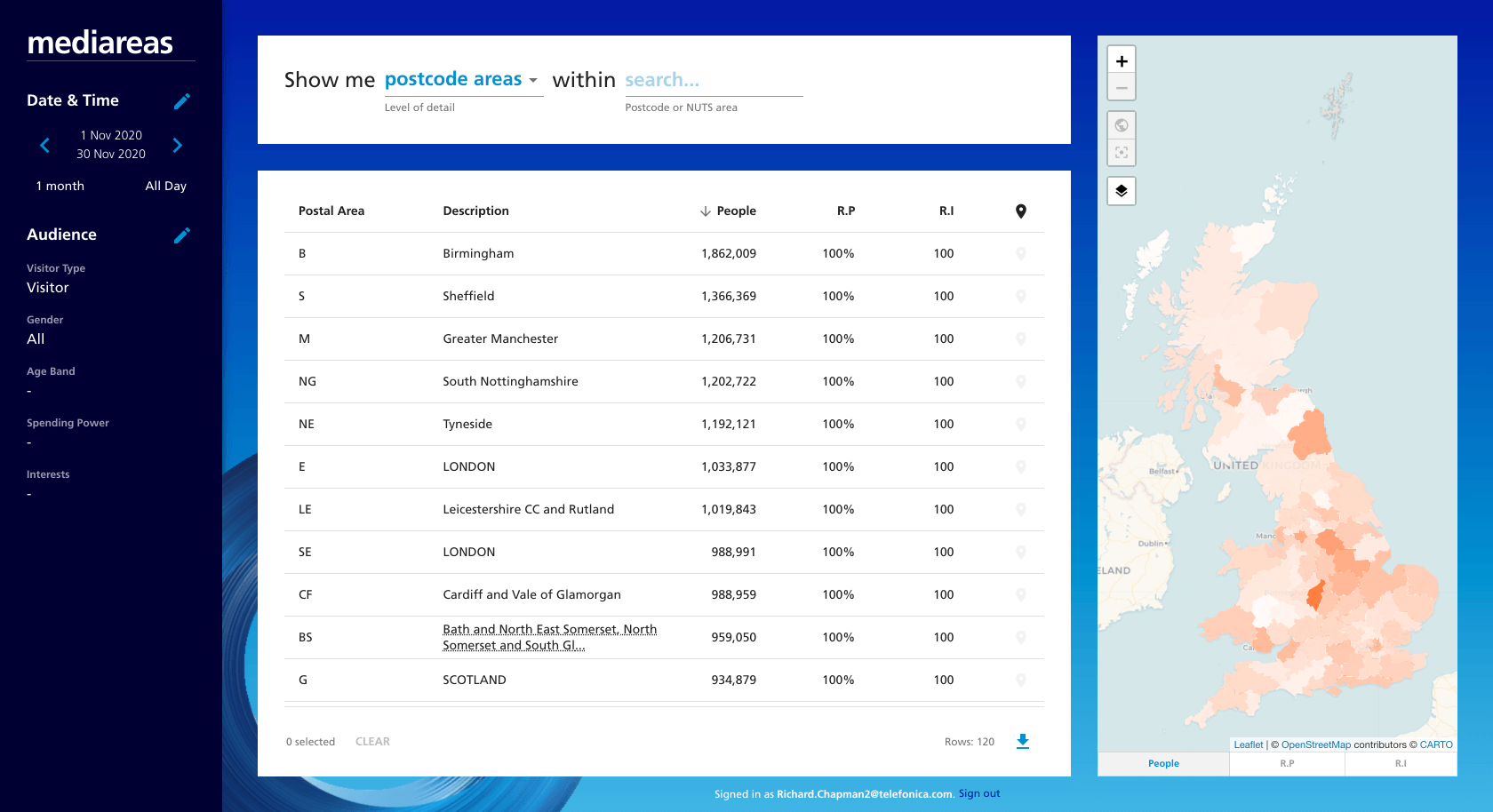Screen dimensions: 1493x812
Task: Click the Visitor type value
Action: pos(48,288)
